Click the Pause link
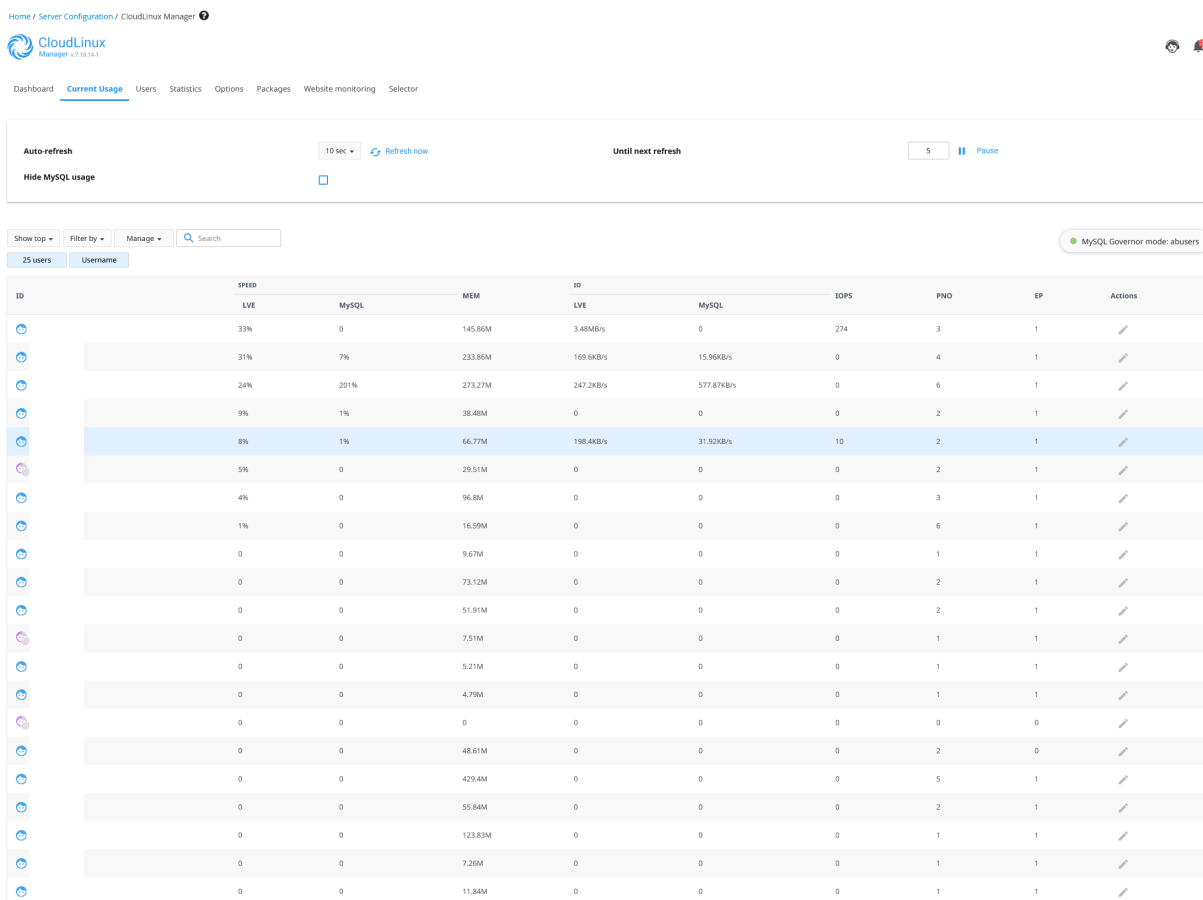This screenshot has width=1203, height=900. 987,151
